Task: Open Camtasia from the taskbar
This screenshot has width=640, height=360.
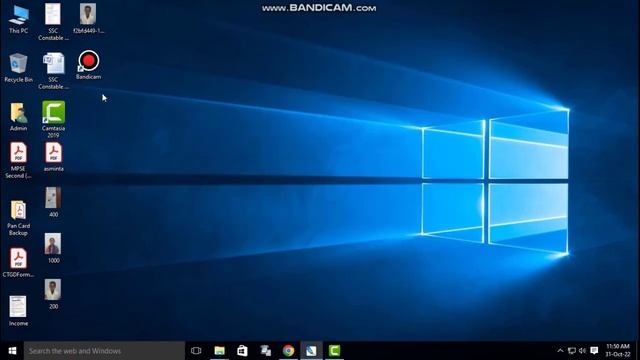Action: click(x=334, y=351)
